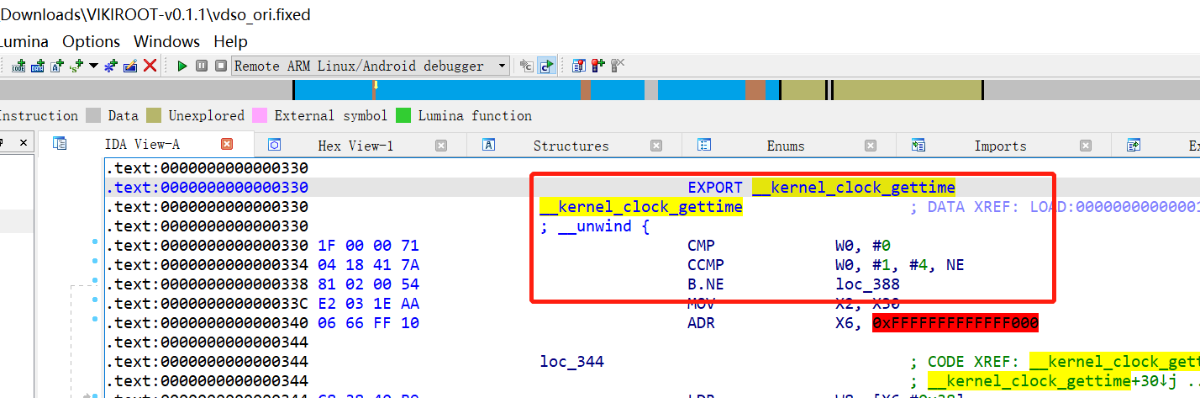
Task: Click the add breakpoint red-green icon
Action: pos(598,66)
